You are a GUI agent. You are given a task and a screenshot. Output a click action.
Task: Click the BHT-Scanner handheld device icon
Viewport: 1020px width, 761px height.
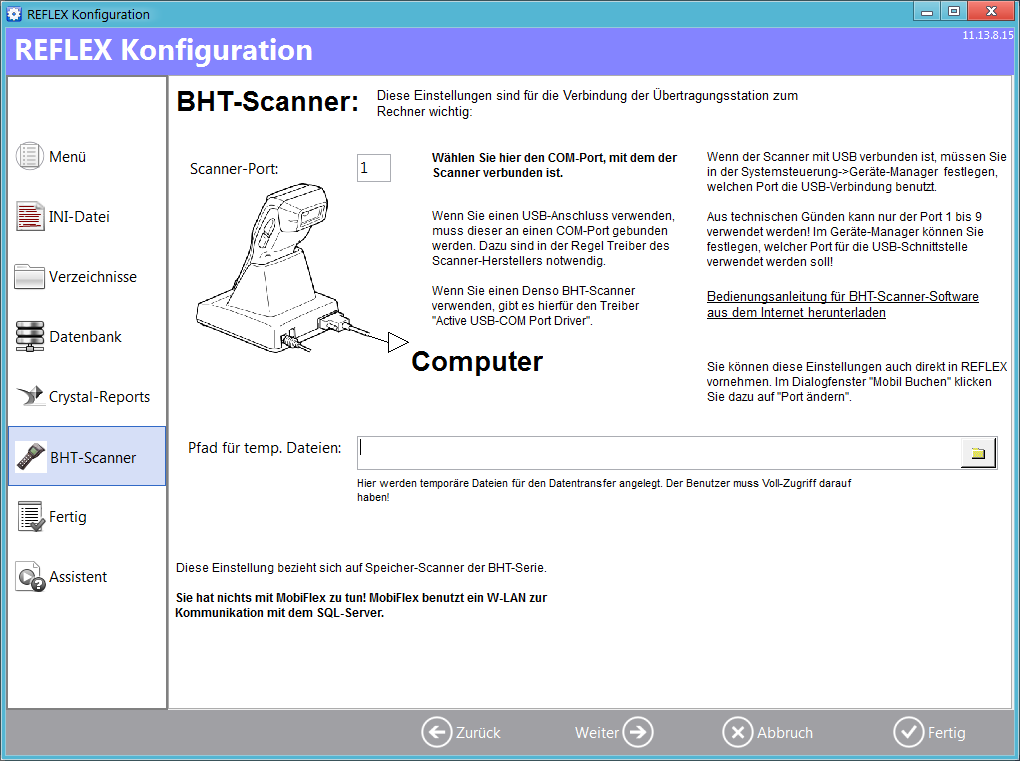(31, 457)
